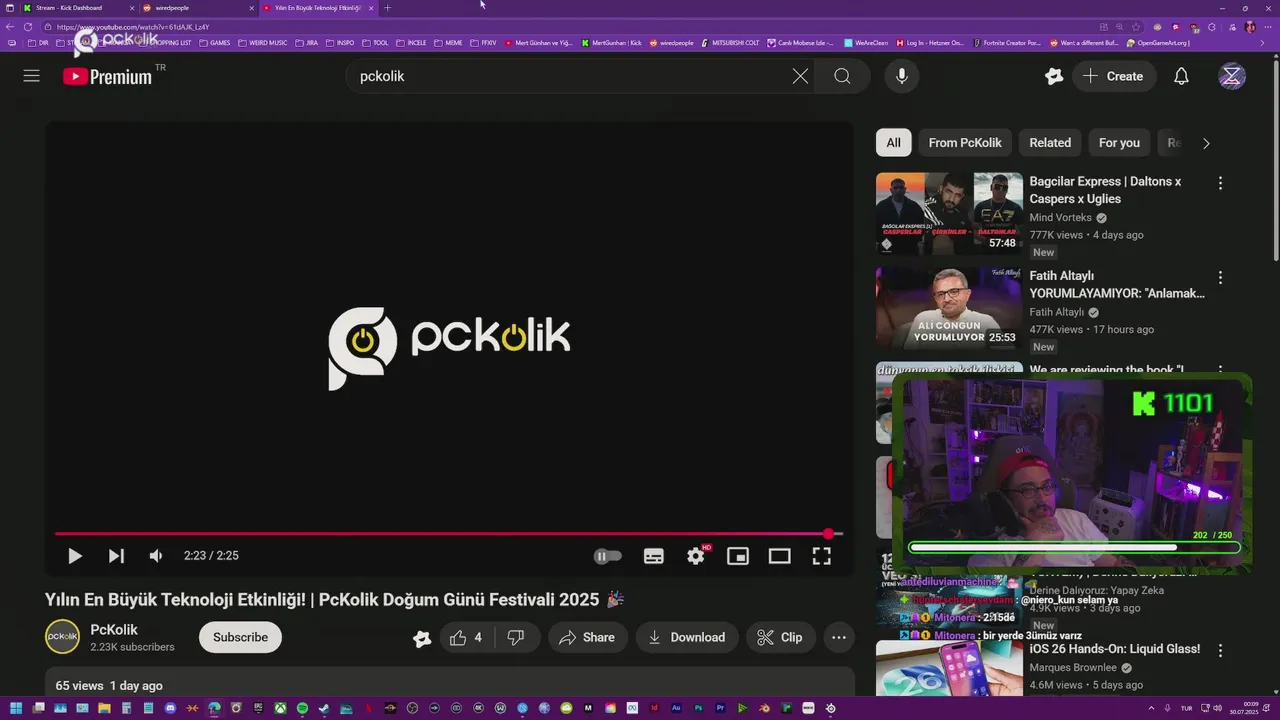Open the Create menu button
This screenshot has width=1280, height=720.
click(1114, 76)
